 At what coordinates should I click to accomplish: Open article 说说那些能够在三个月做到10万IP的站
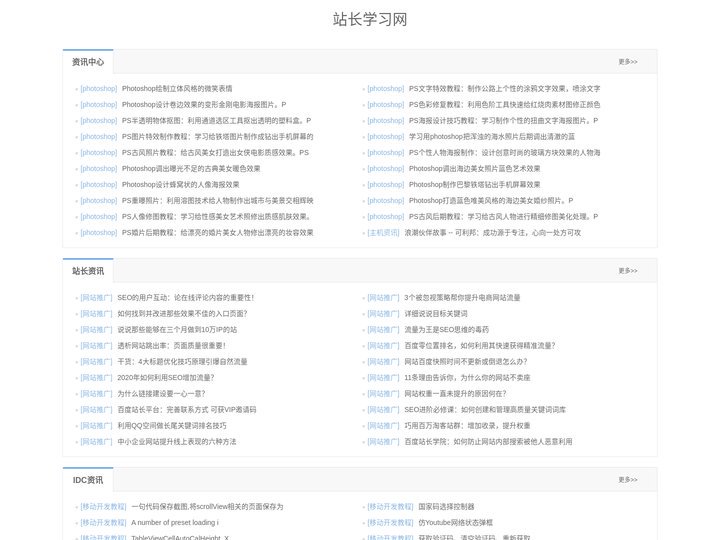[177, 330]
